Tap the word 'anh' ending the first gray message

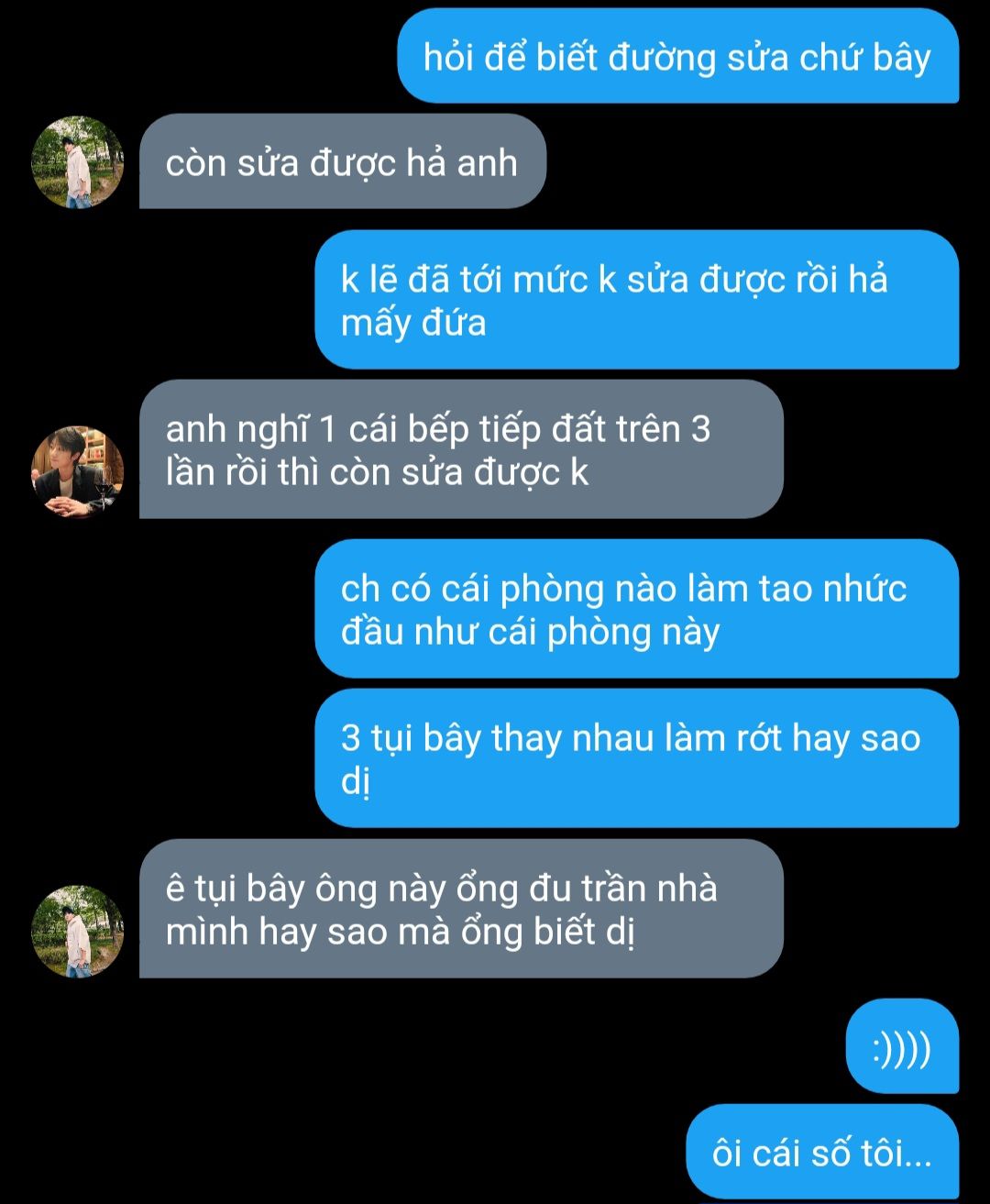[x=487, y=163]
